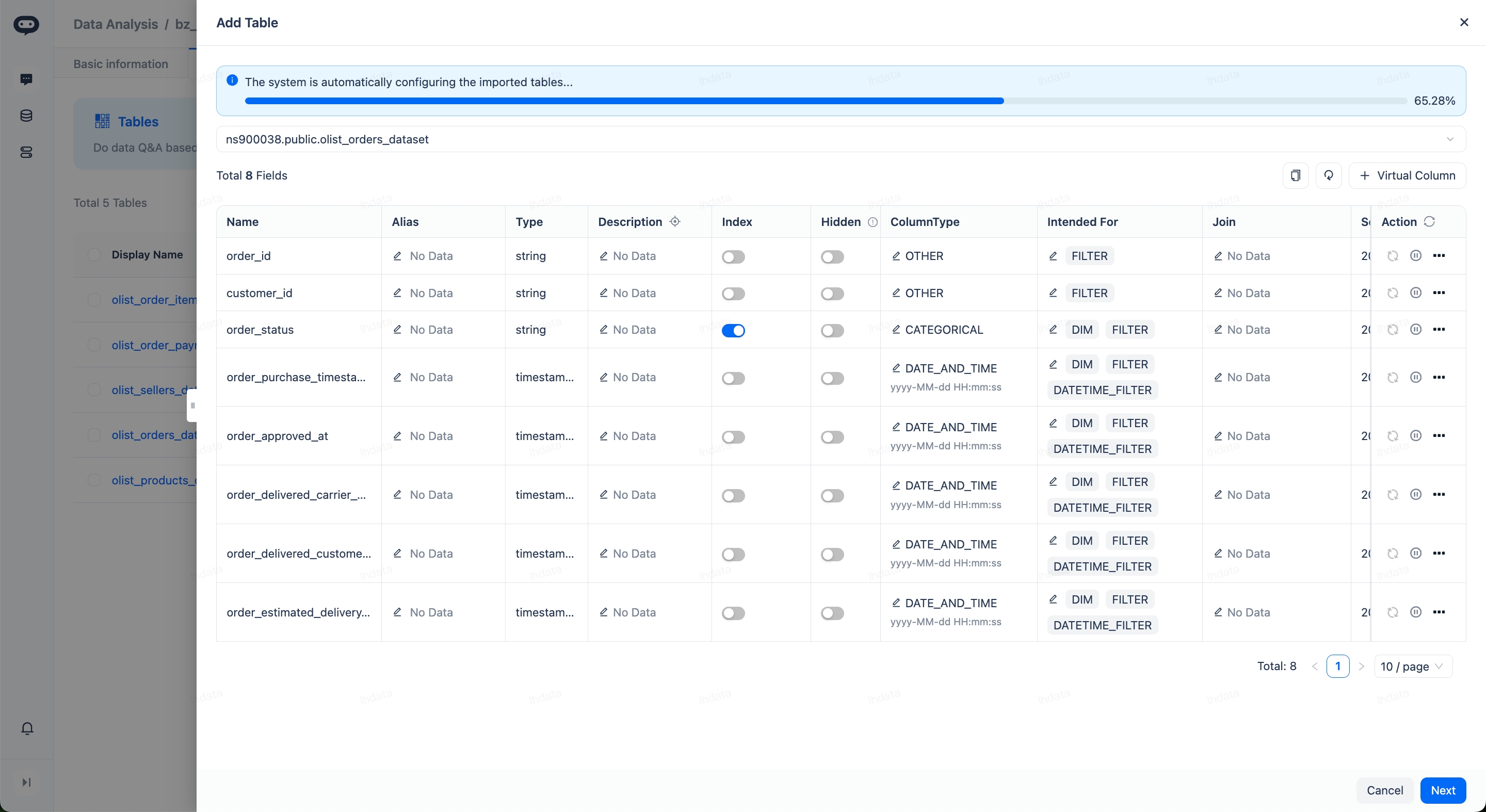Click the Description column target icon
Viewport: 1486px width, 812px height.
pos(675,221)
